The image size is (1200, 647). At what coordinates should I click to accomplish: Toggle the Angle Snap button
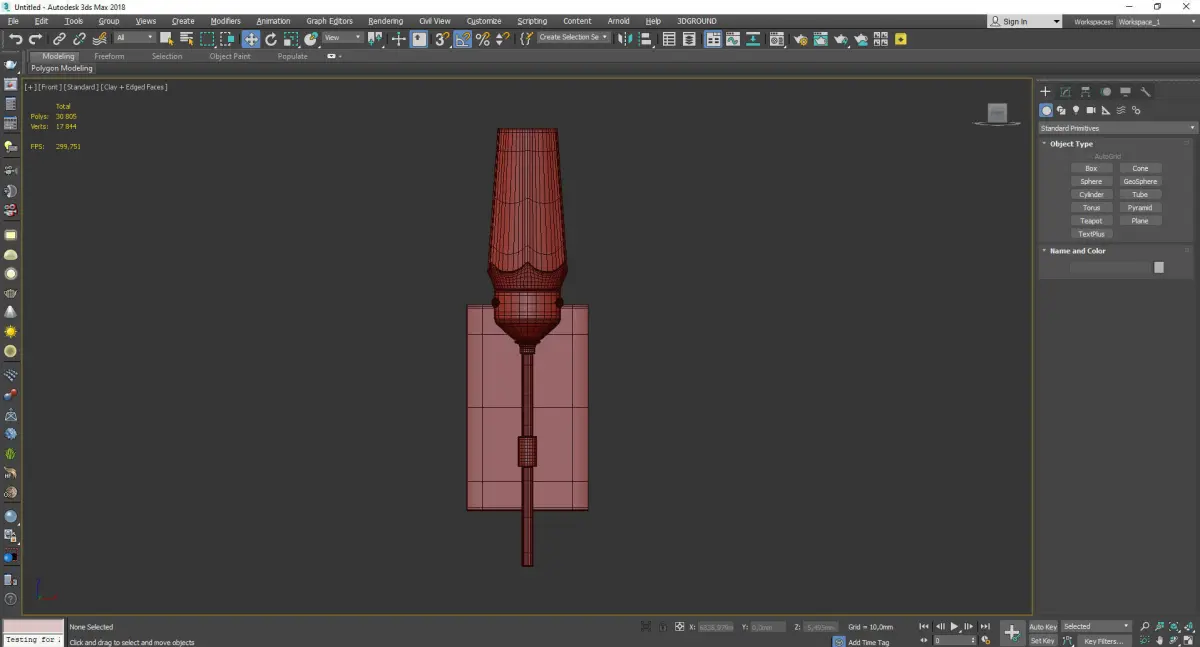pyautogui.click(x=463, y=39)
